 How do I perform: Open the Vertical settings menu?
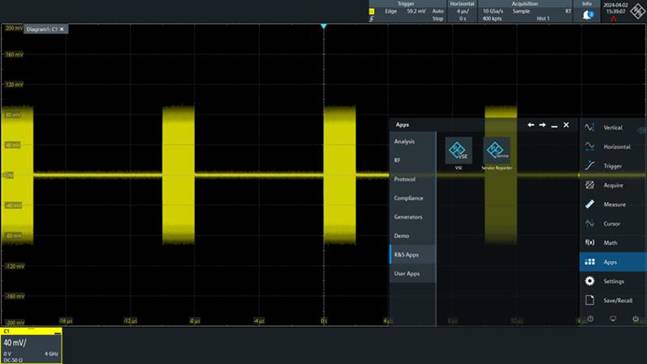(612, 128)
